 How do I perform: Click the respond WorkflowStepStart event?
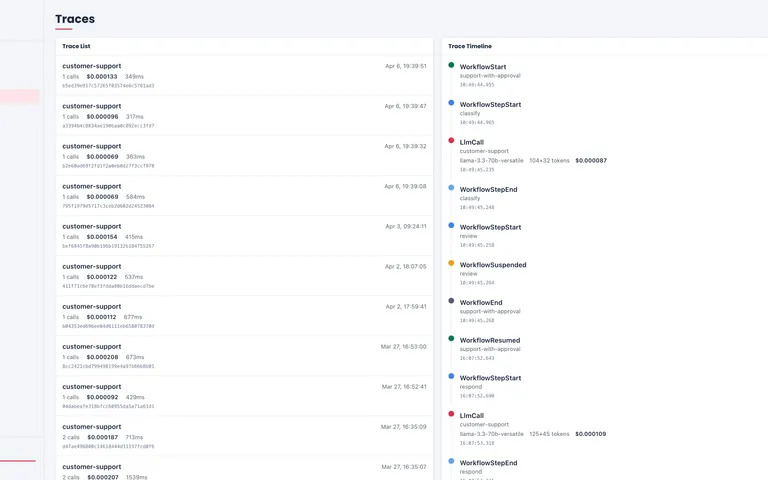(490, 378)
